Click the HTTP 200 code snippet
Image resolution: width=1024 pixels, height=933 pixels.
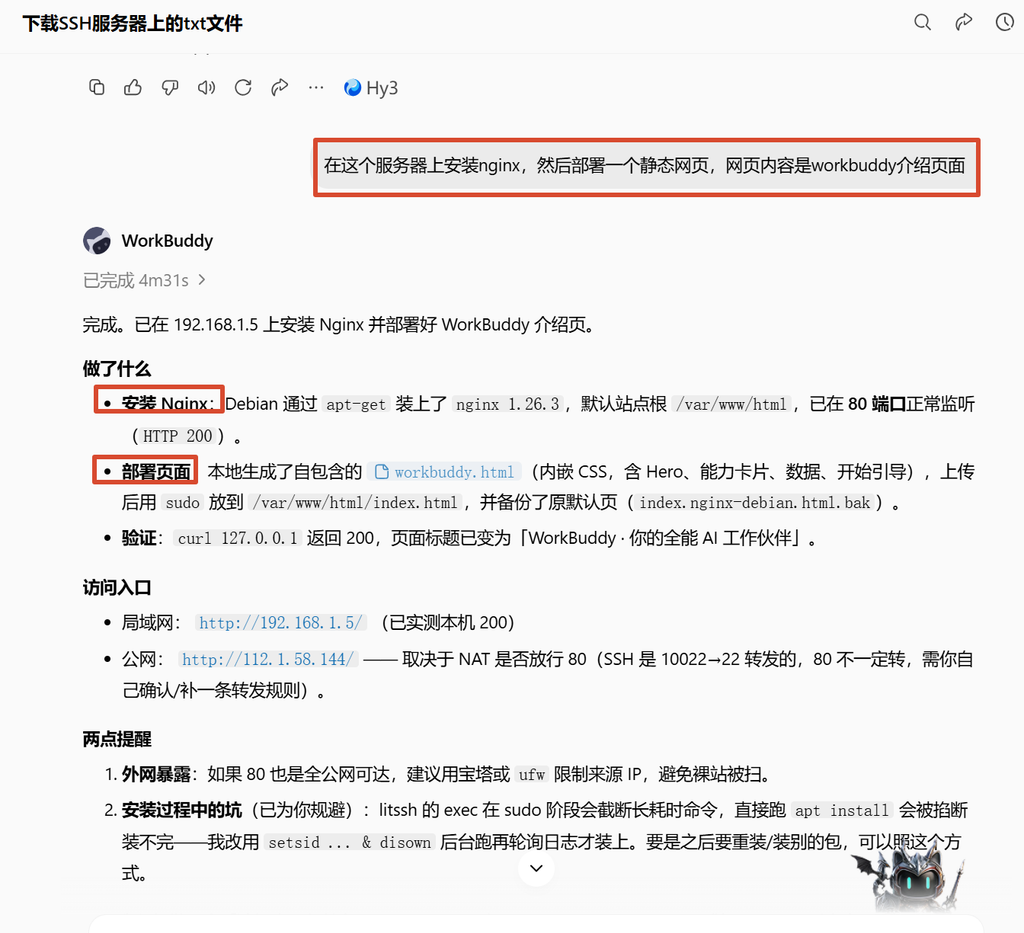point(178,436)
